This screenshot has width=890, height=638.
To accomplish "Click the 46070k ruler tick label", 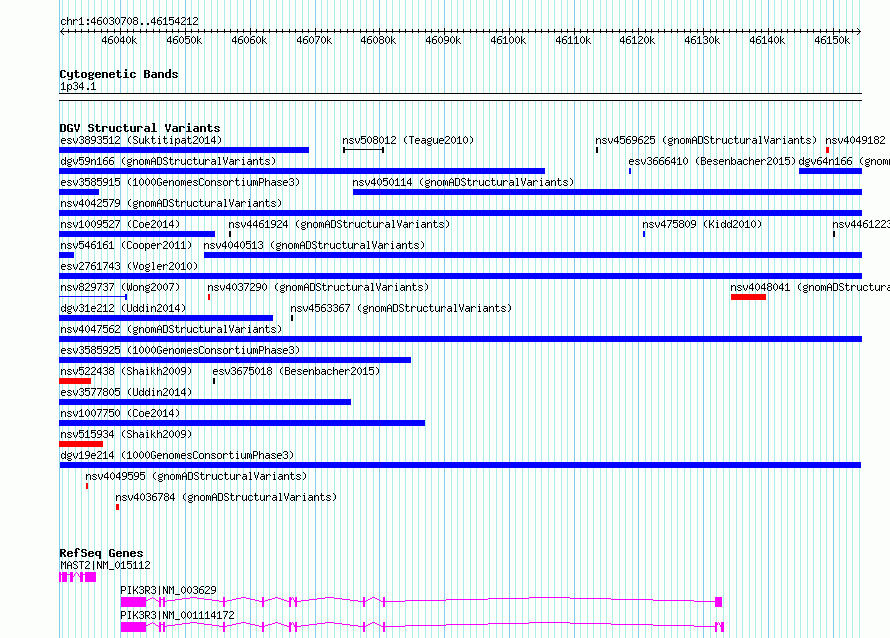I will (314, 40).
